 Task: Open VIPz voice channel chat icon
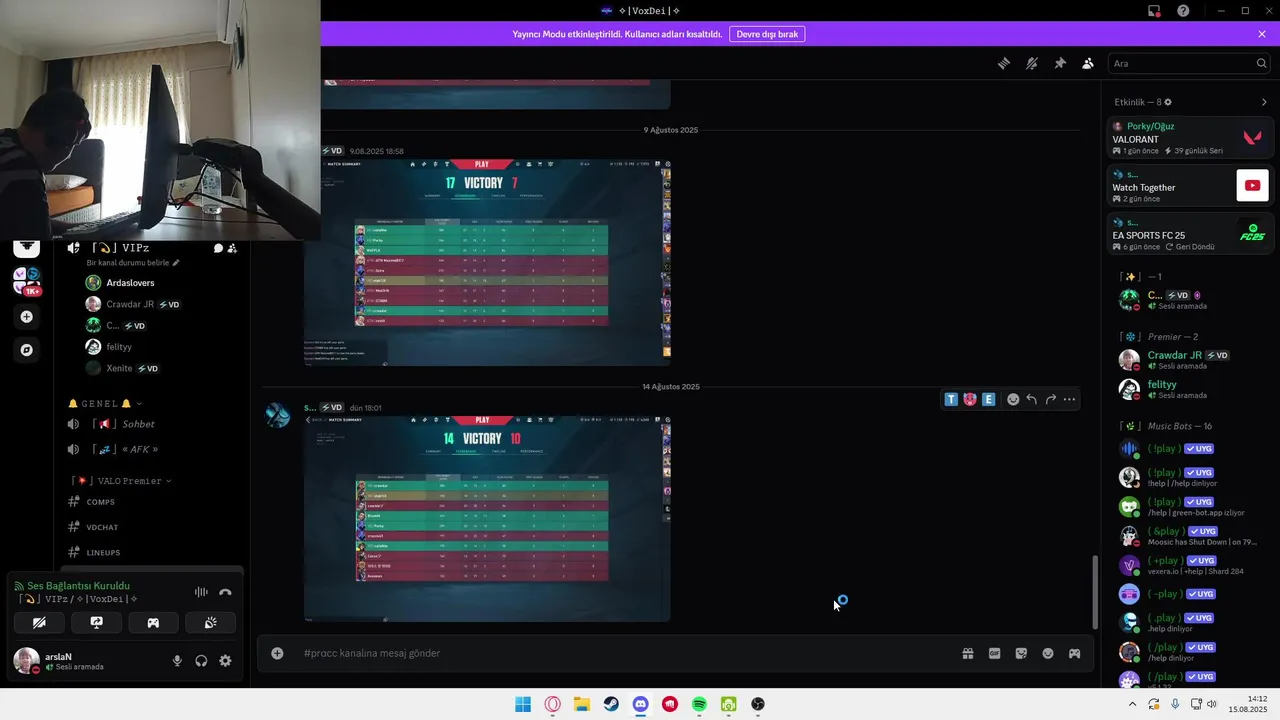pos(217,247)
